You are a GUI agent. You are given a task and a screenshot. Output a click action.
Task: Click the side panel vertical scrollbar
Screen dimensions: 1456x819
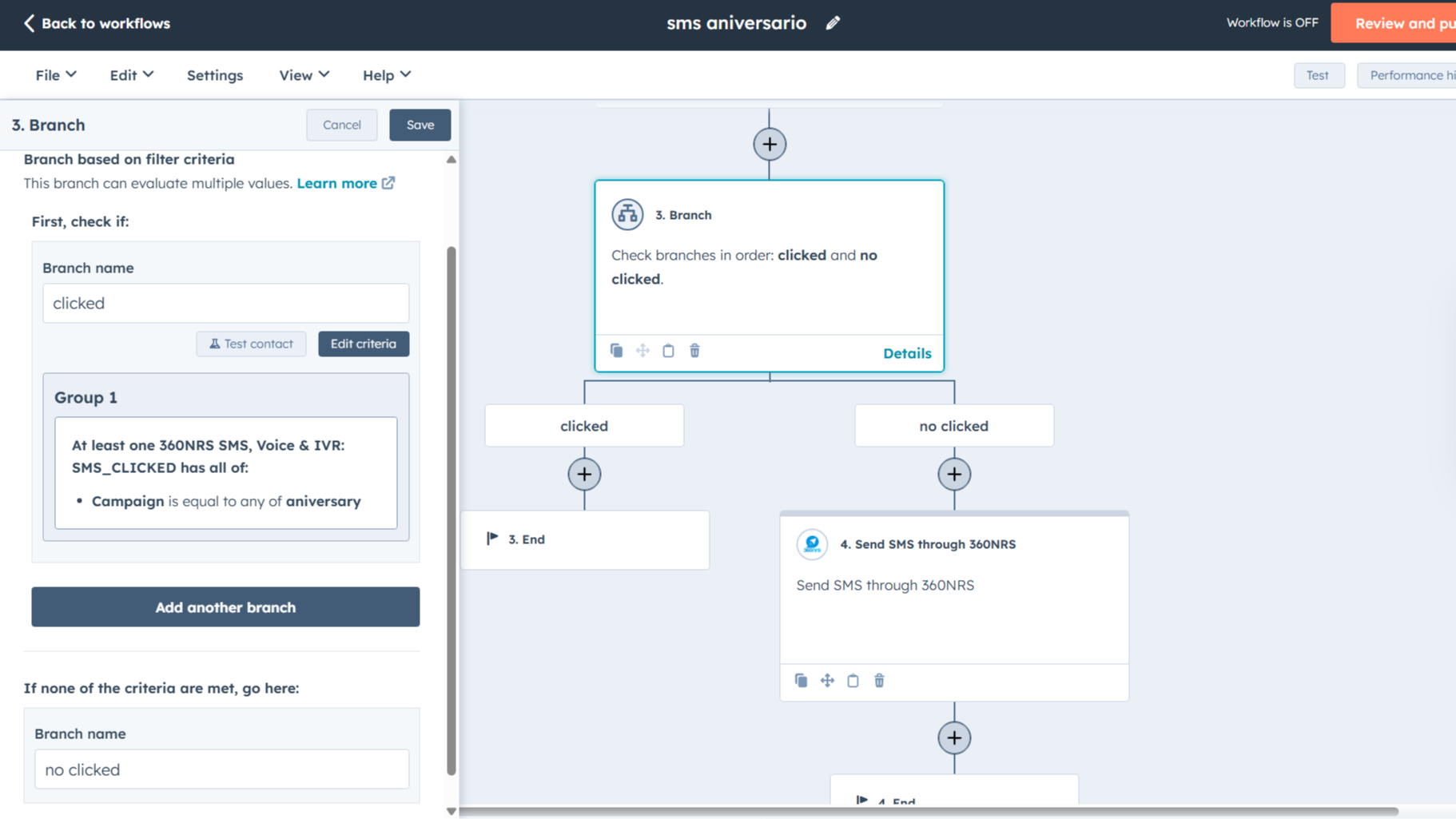coord(452,511)
